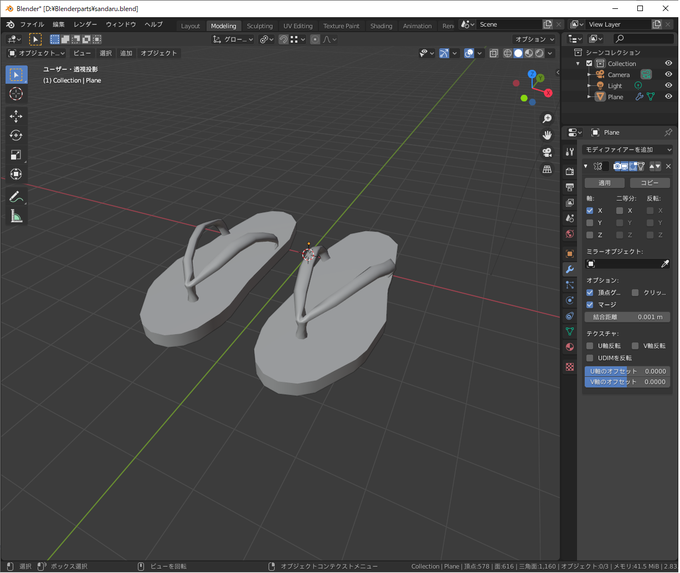Open the Texture checker properties tab
Screen dimensions: 680x573
(570, 367)
